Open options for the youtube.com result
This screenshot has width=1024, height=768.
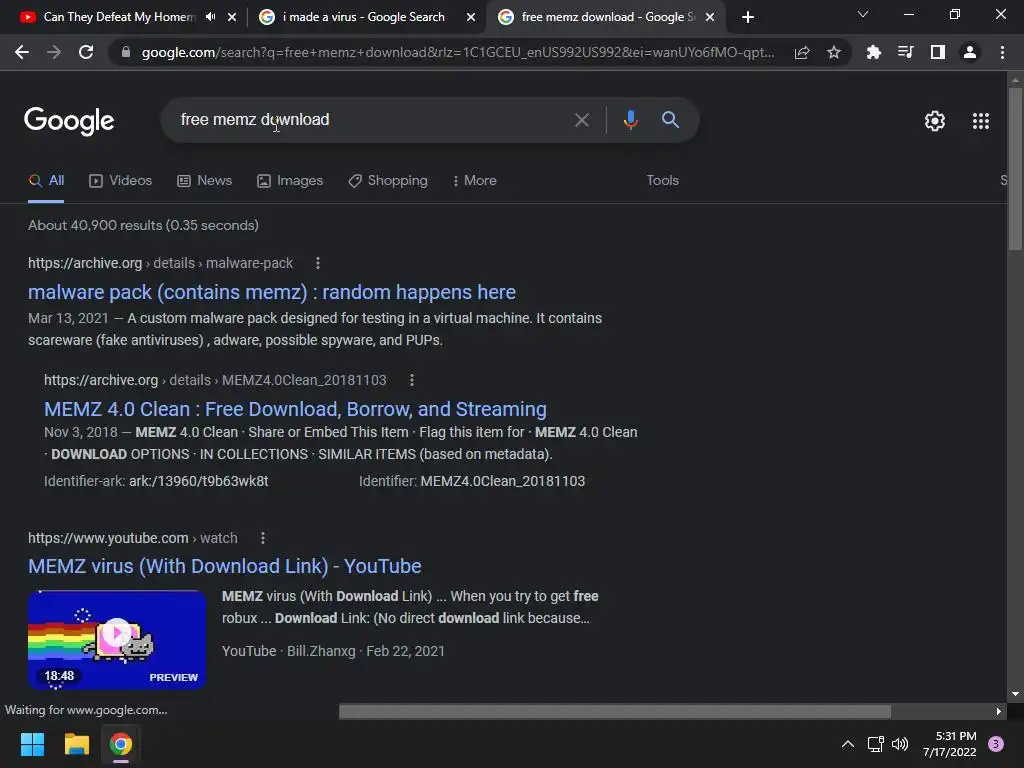[263, 538]
